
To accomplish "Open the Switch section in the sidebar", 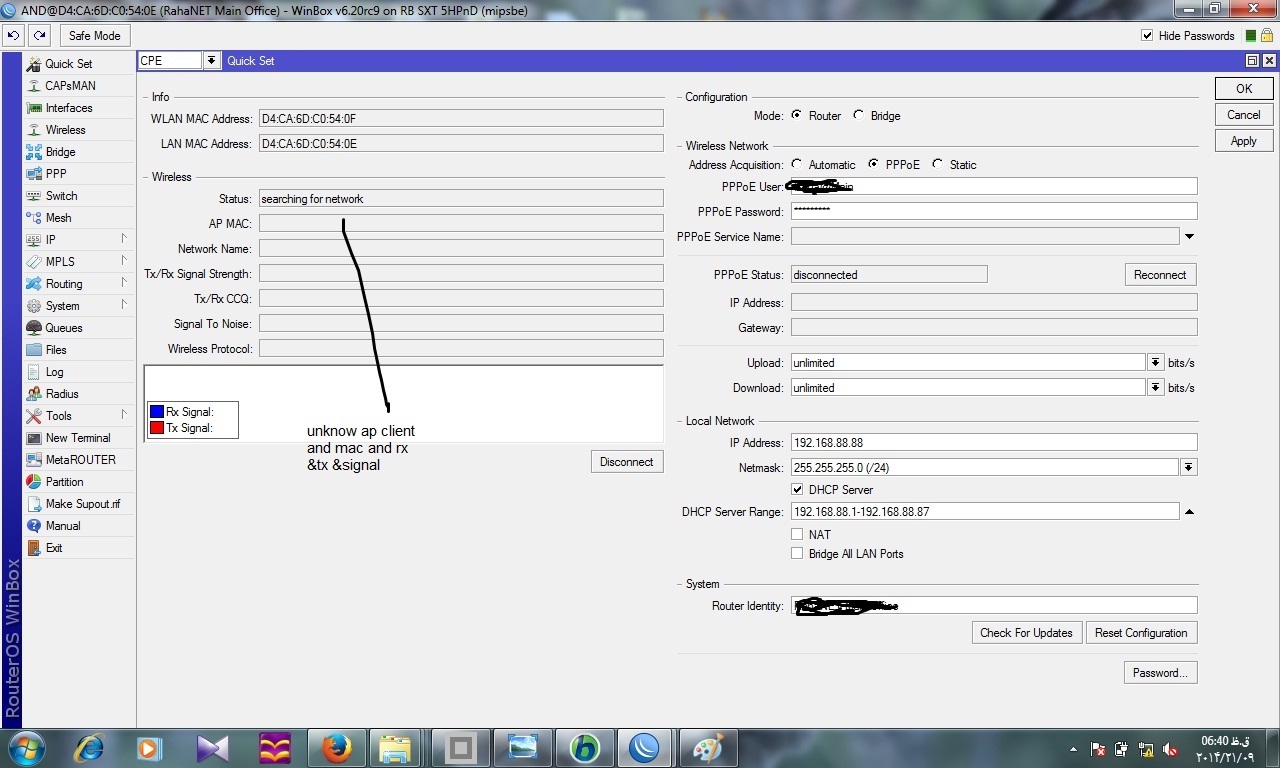I will (x=61, y=196).
